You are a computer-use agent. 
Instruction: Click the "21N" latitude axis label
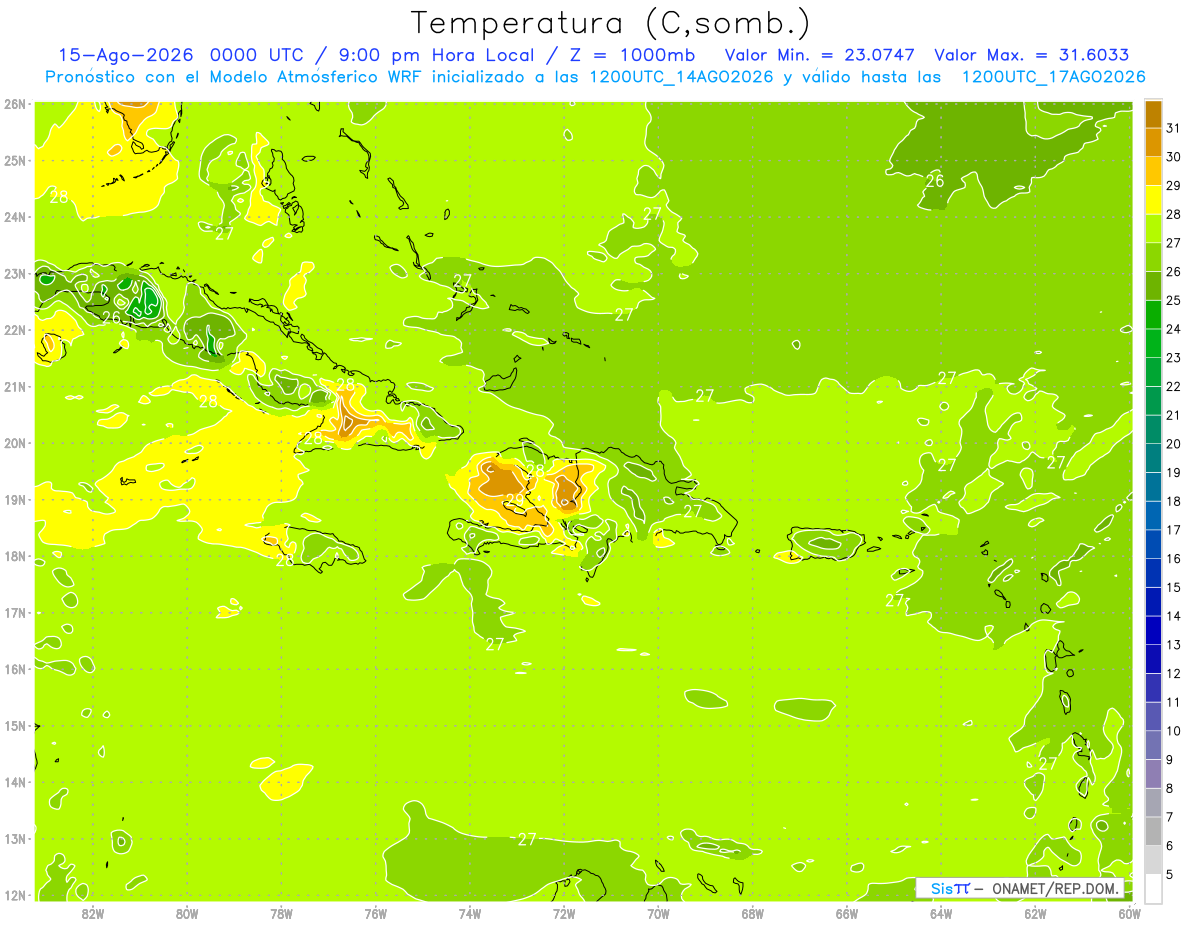pos(14,386)
